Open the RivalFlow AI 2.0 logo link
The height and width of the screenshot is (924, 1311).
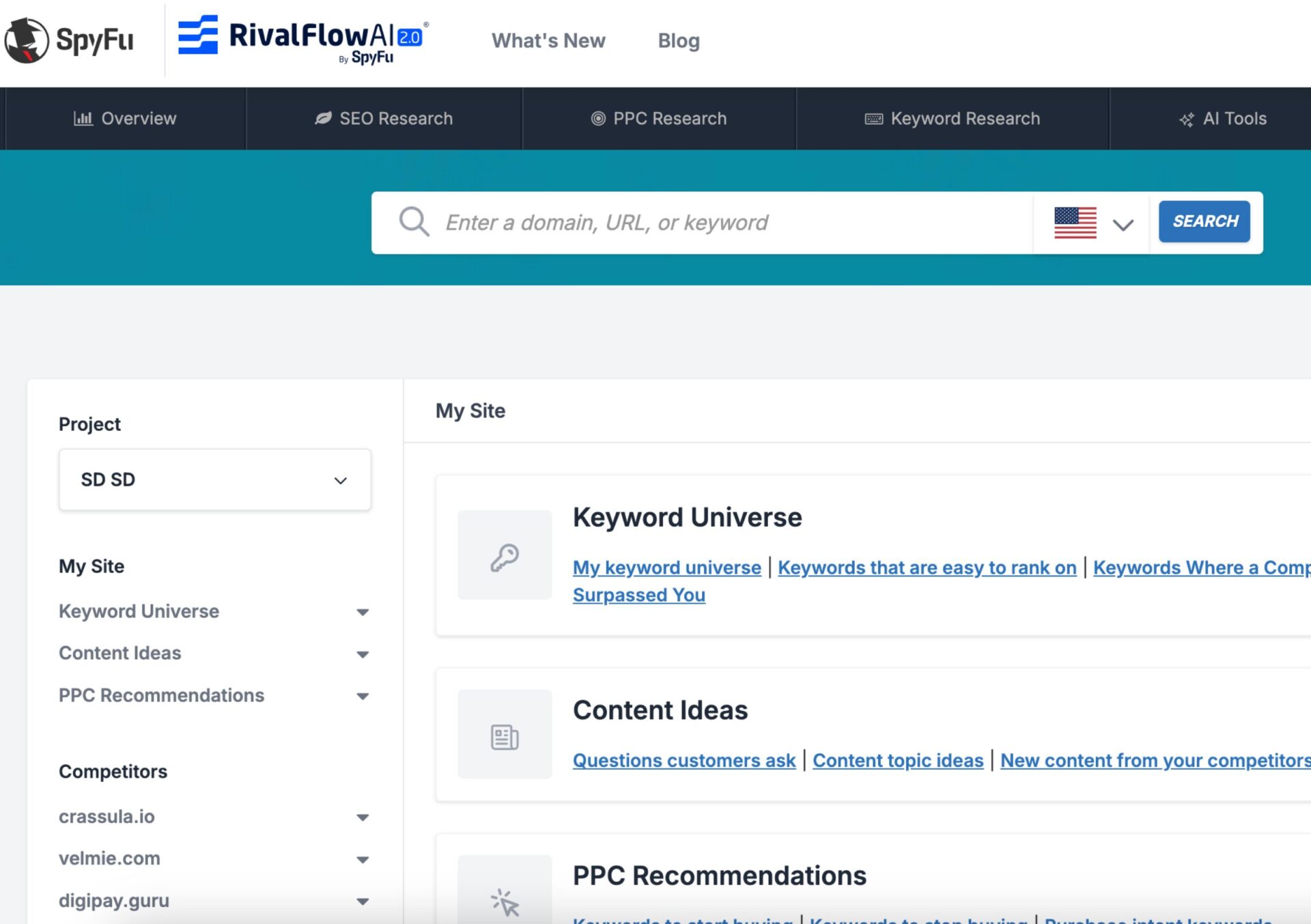(x=303, y=40)
